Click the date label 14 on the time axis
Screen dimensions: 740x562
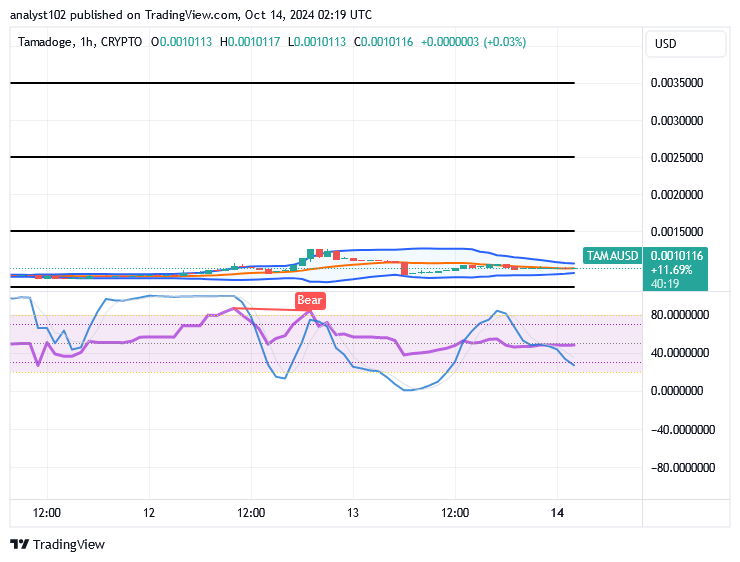point(558,512)
